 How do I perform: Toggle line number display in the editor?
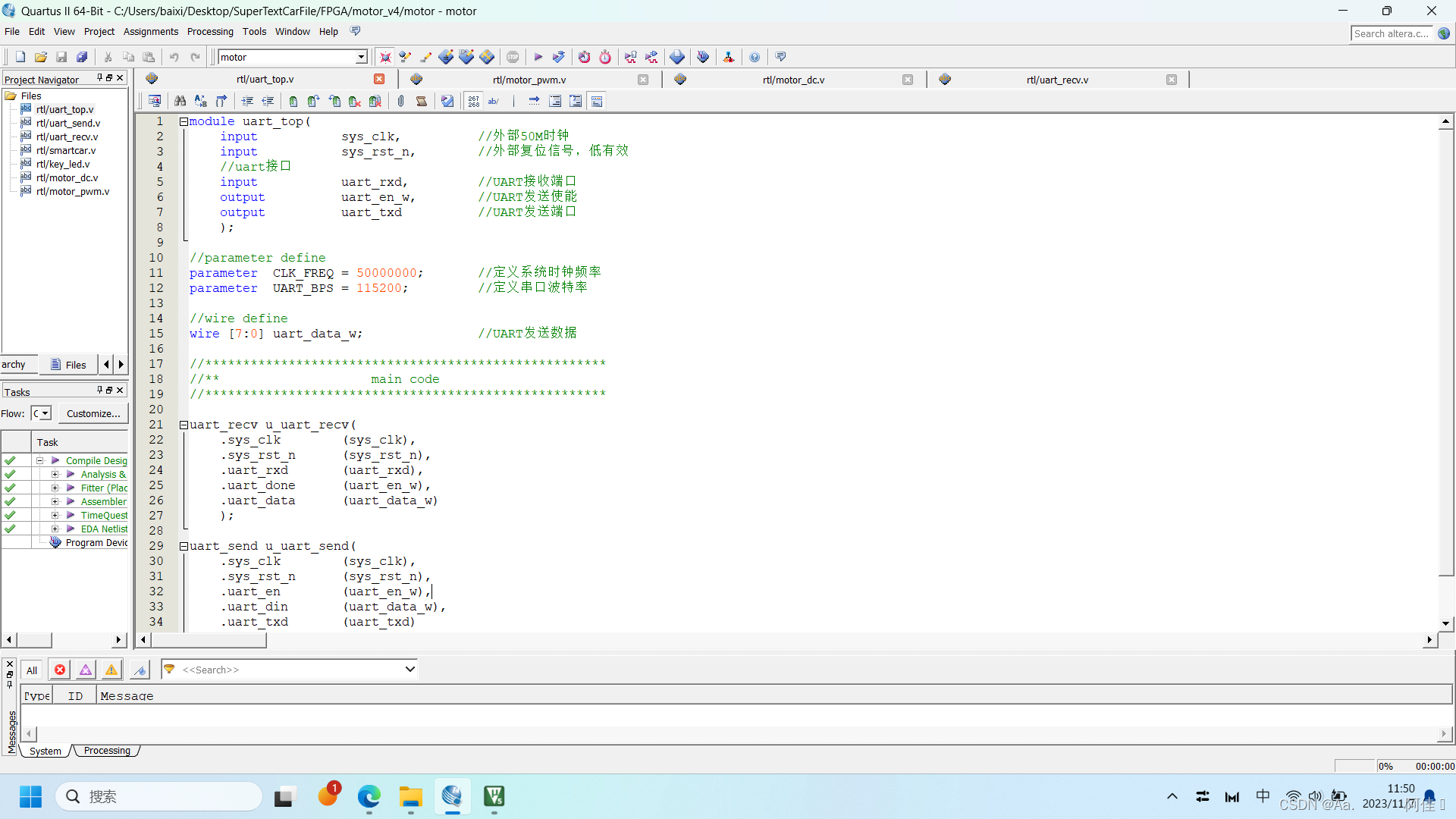click(x=473, y=100)
